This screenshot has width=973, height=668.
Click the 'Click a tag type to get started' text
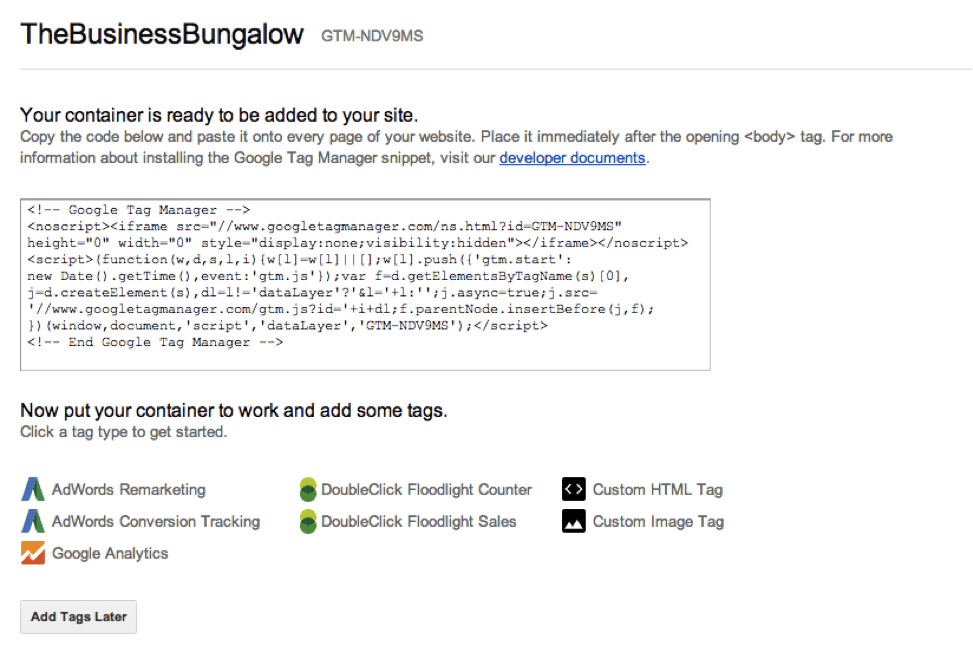[x=123, y=432]
